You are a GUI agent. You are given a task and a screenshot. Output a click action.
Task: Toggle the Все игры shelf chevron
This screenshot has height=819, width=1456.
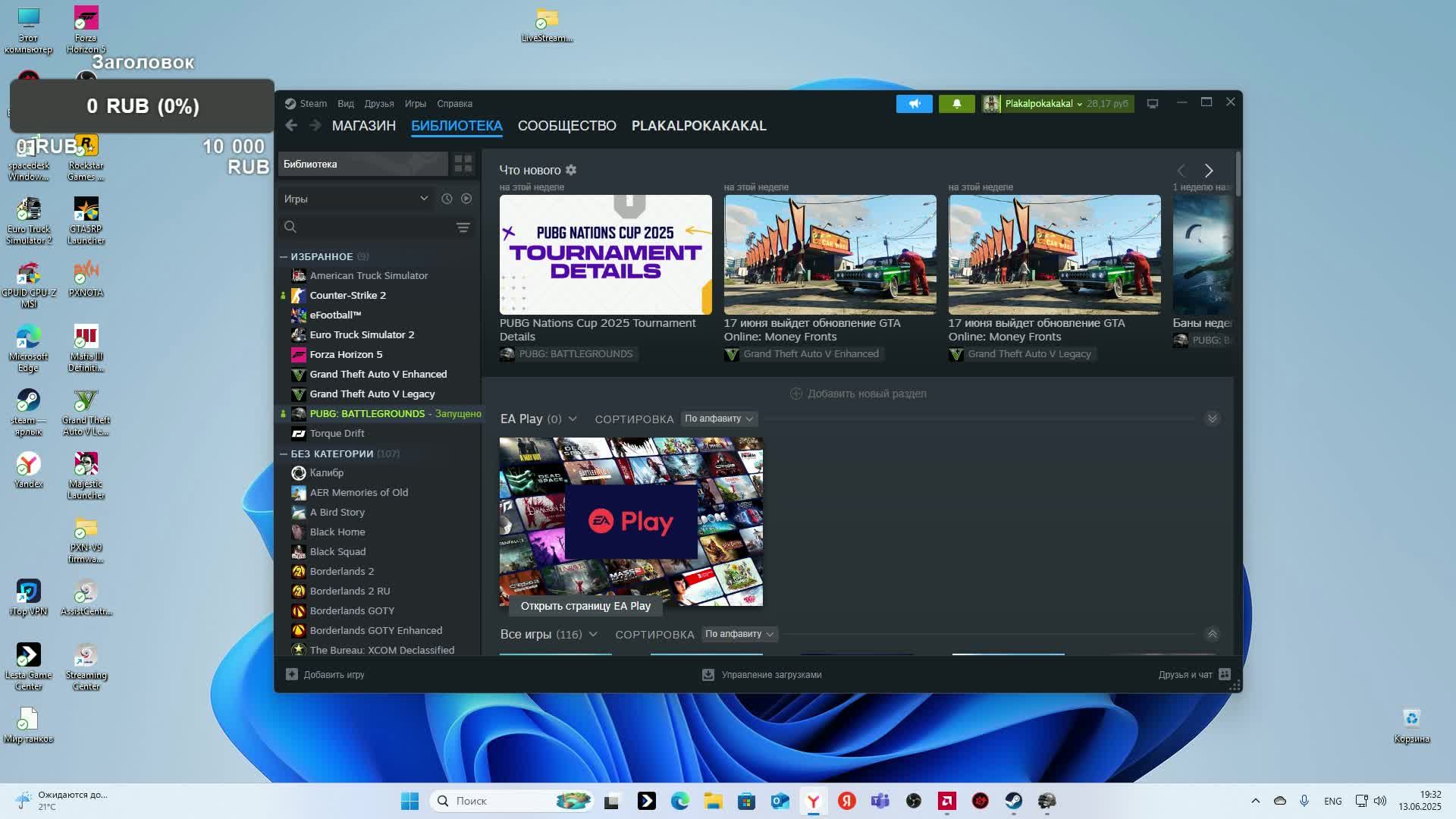click(x=1212, y=634)
